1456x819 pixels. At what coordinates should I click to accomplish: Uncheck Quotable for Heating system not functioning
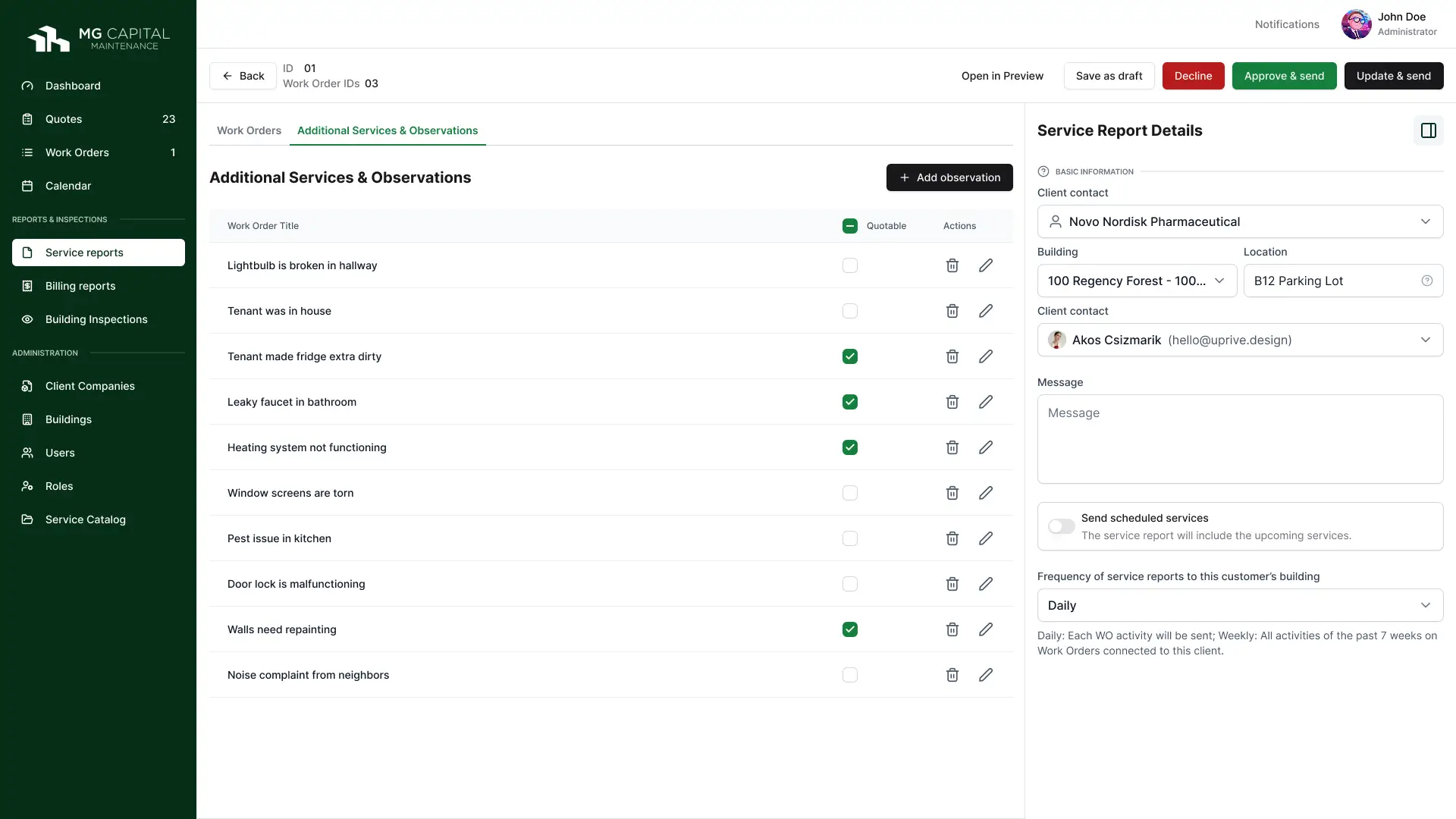(x=849, y=447)
